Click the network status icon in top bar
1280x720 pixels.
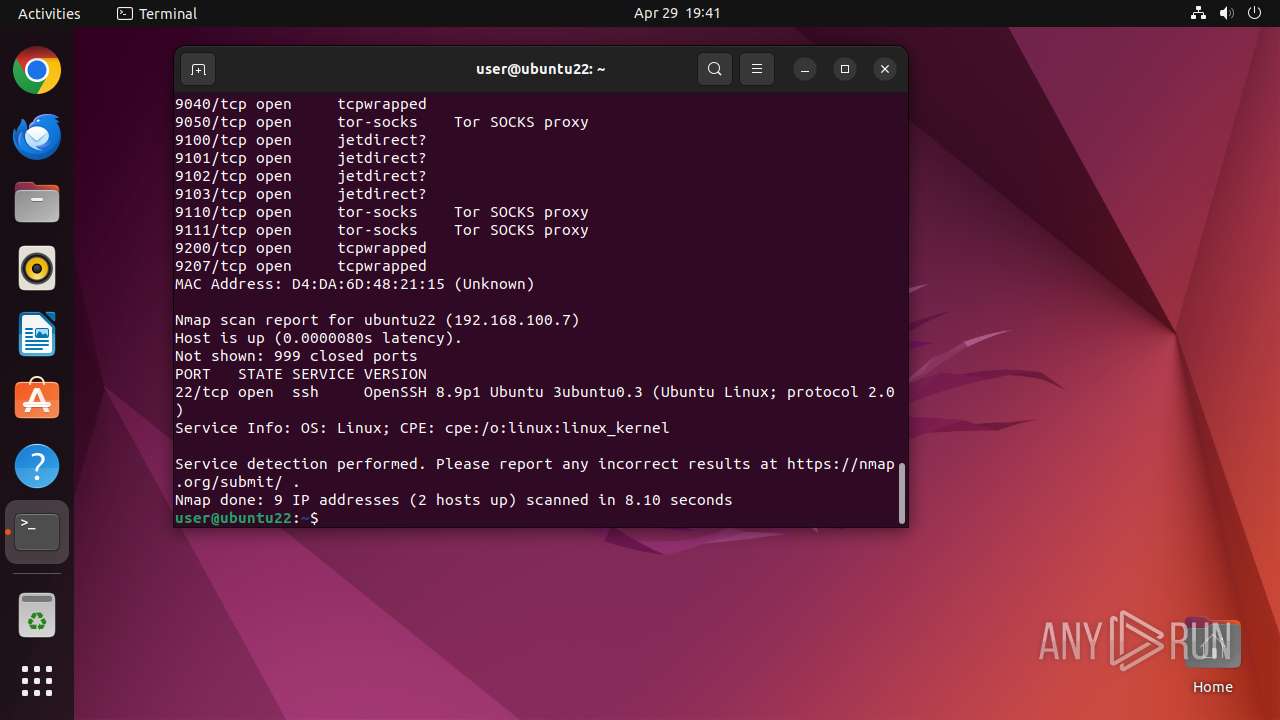coord(1198,13)
